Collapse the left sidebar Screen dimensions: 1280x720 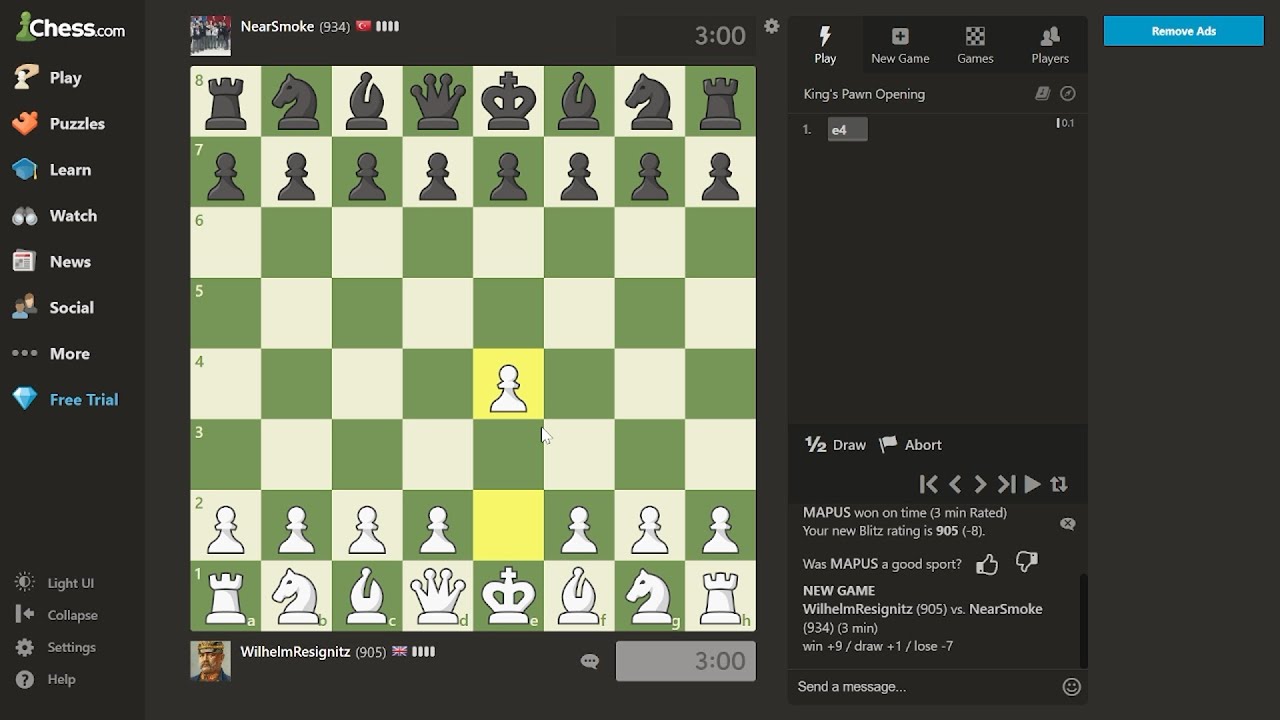coord(56,615)
